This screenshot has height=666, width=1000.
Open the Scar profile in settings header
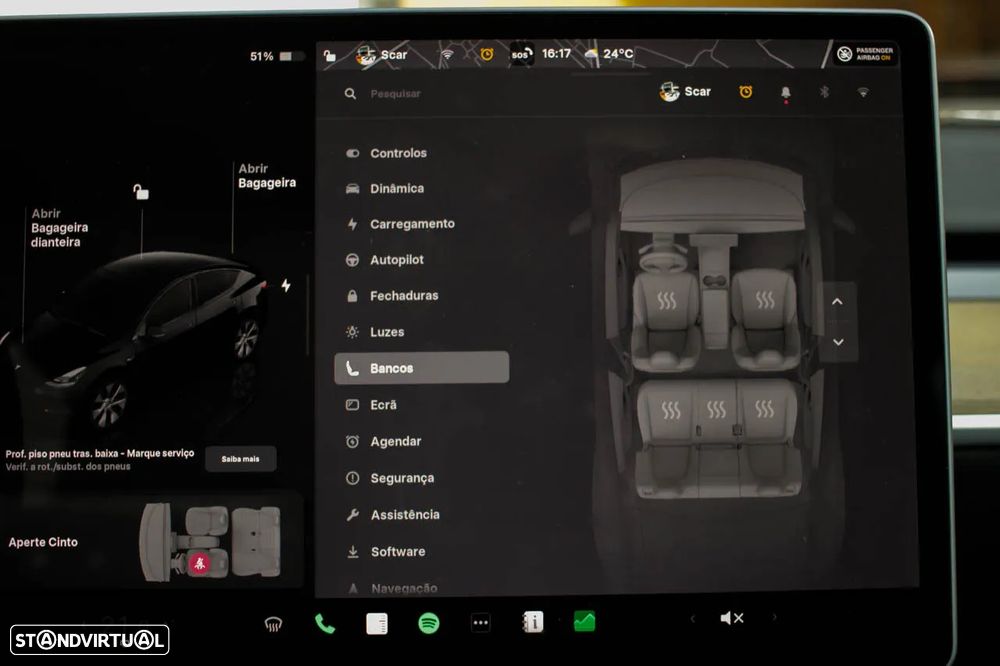pos(685,92)
